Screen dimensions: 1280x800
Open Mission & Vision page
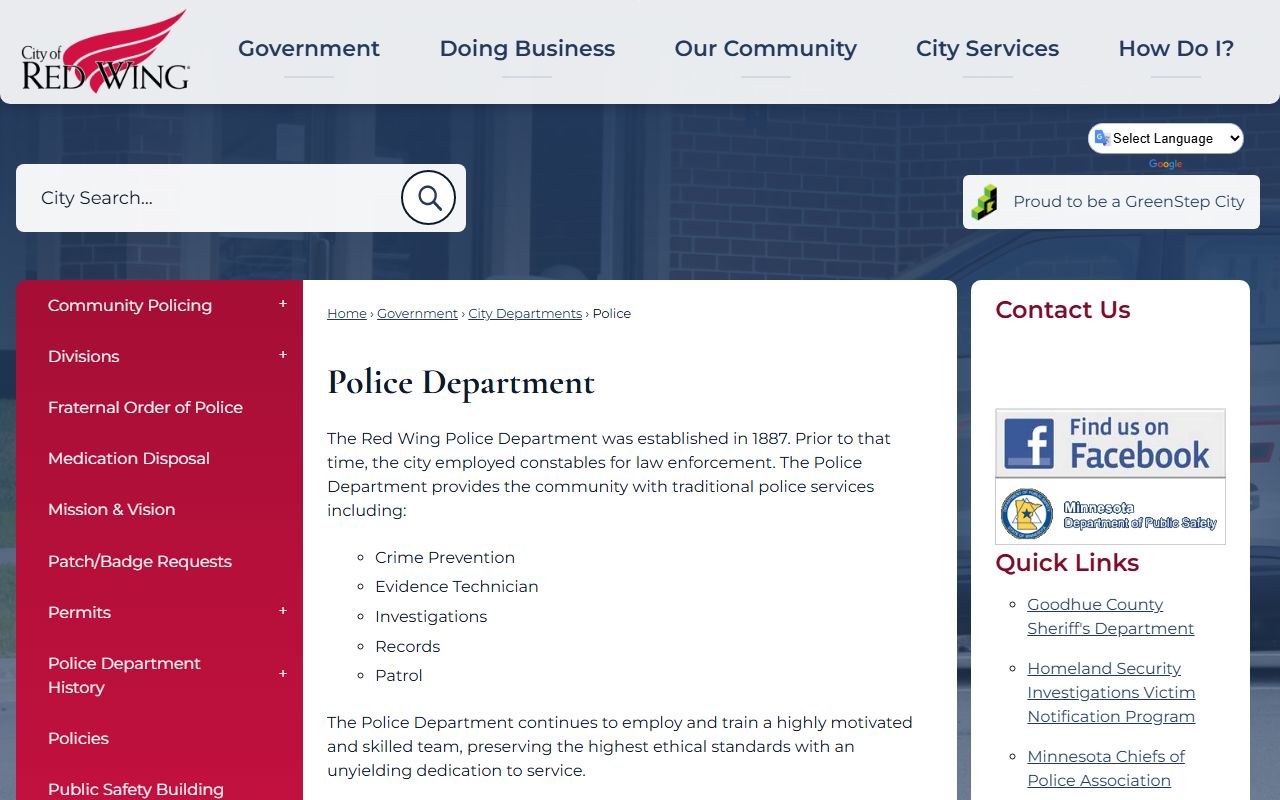pos(112,510)
